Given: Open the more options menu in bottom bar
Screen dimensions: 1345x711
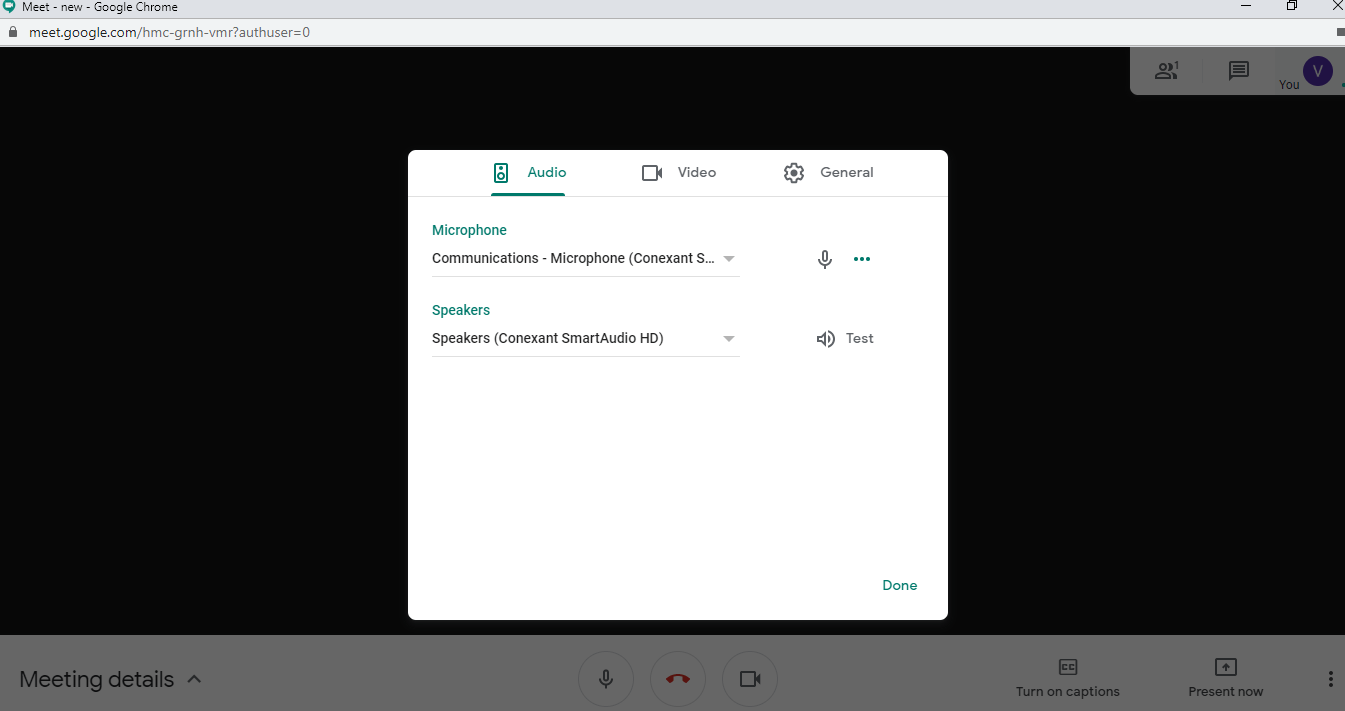Looking at the screenshot, I should pyautogui.click(x=1330, y=678).
